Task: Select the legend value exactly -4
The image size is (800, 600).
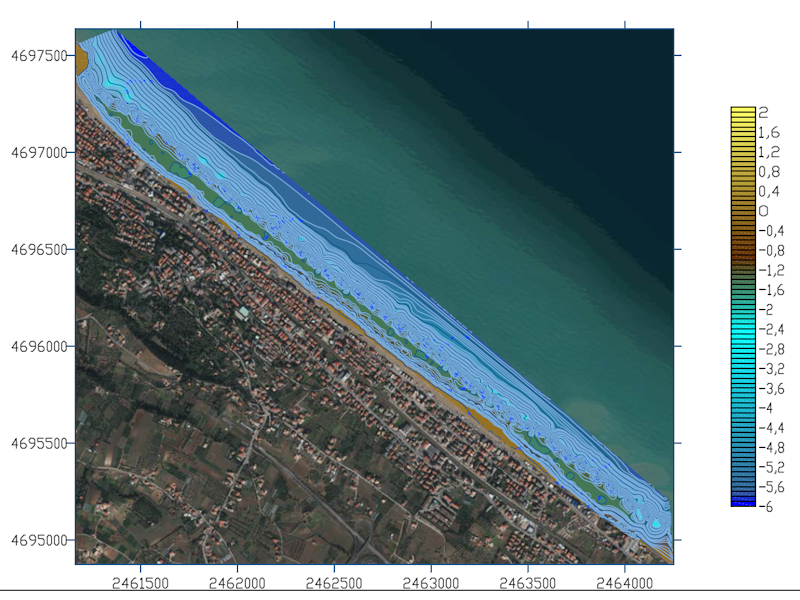Action: point(766,408)
